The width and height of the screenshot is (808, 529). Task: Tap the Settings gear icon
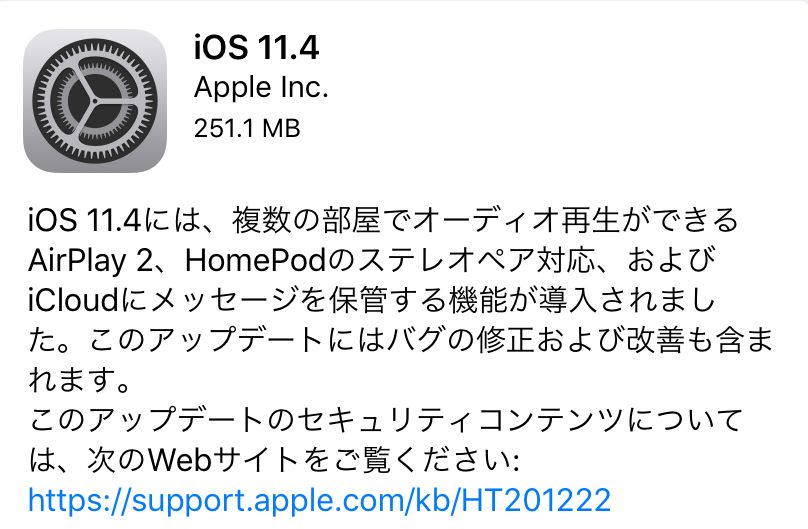[95, 100]
